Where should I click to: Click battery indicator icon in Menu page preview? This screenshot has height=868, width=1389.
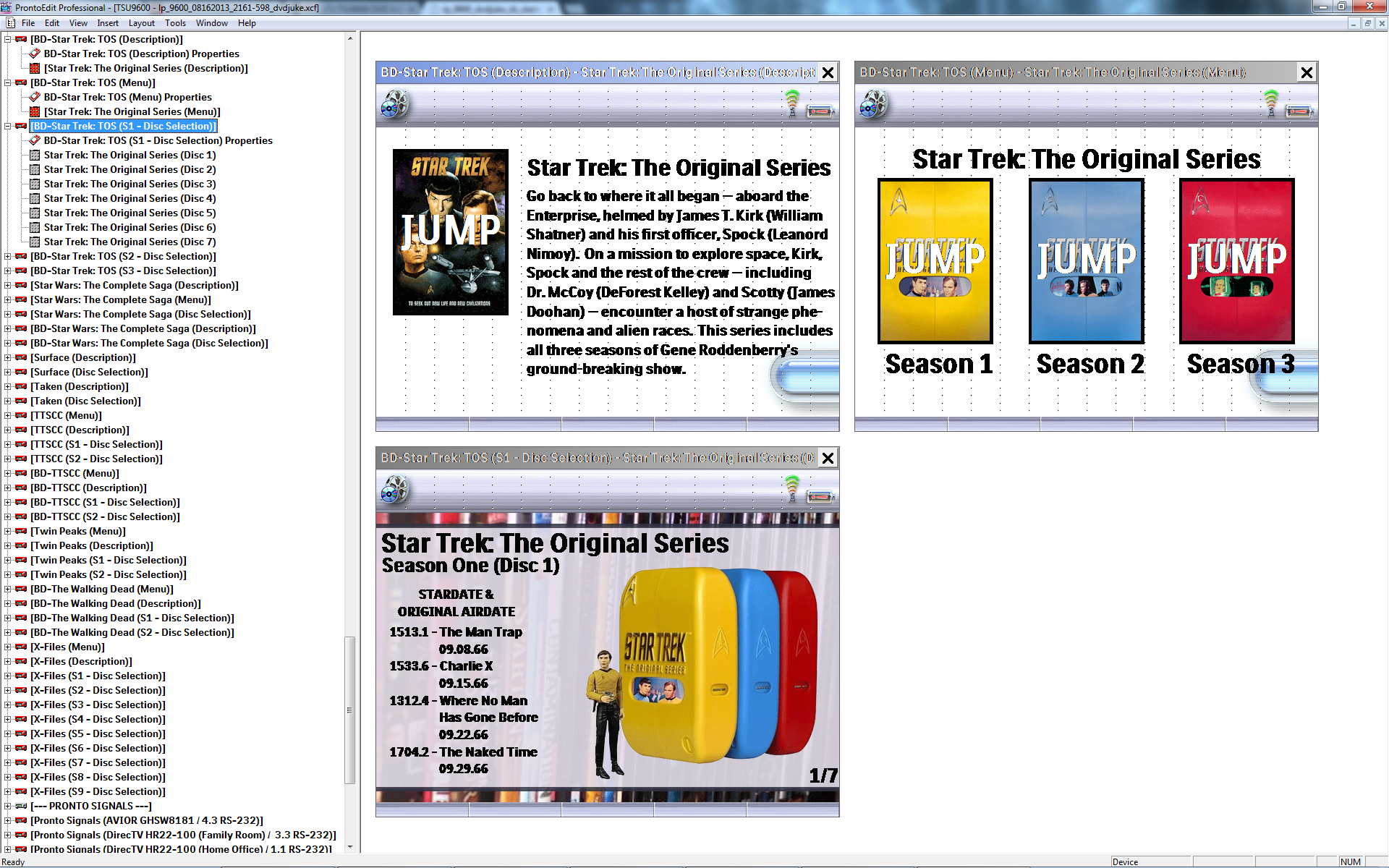(1299, 111)
